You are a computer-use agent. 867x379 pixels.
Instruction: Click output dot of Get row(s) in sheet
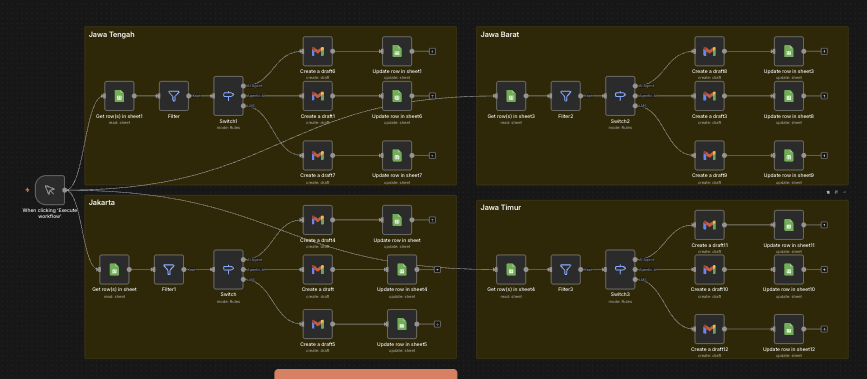pyautogui.click(x=129, y=269)
